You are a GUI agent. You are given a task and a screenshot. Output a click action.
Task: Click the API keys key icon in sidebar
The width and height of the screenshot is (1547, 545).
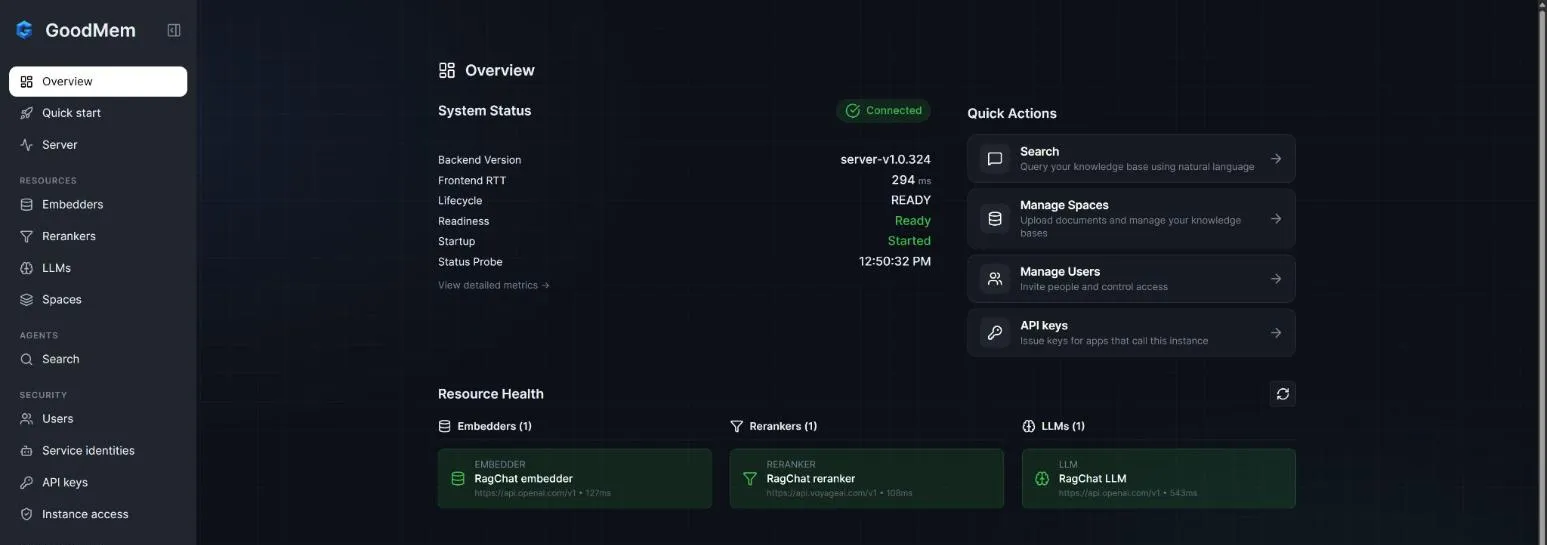(x=27, y=482)
